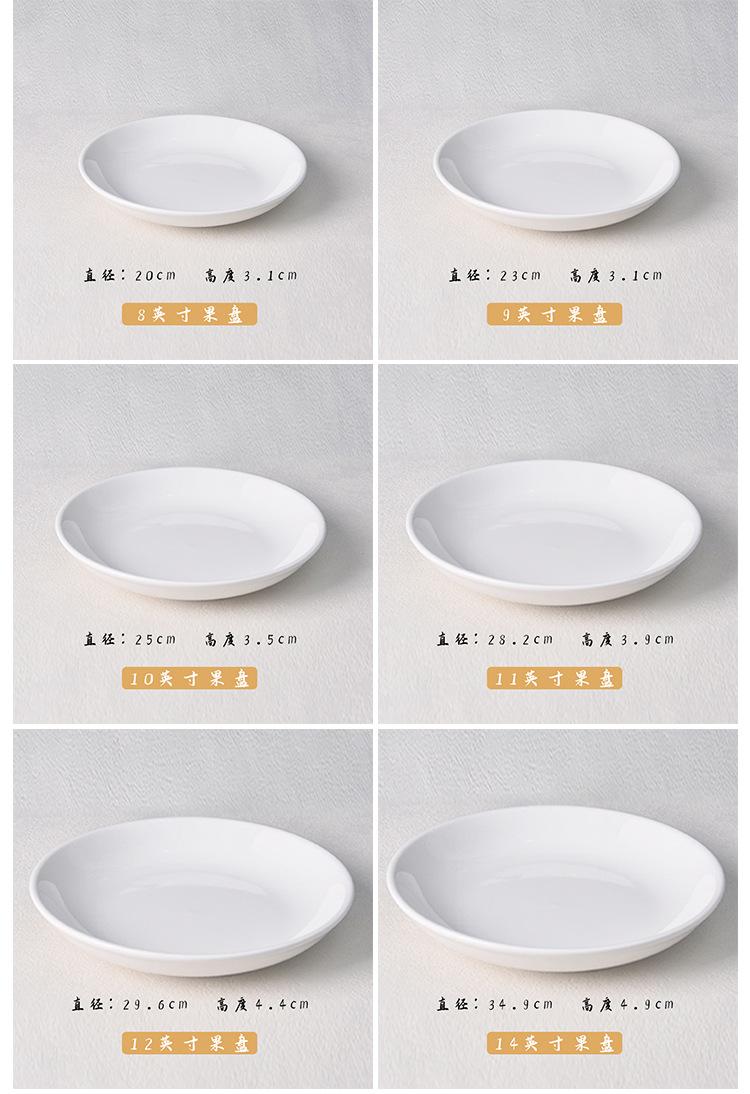
Task: Select the 20cm diameter plate image
Action: tap(193, 171)
